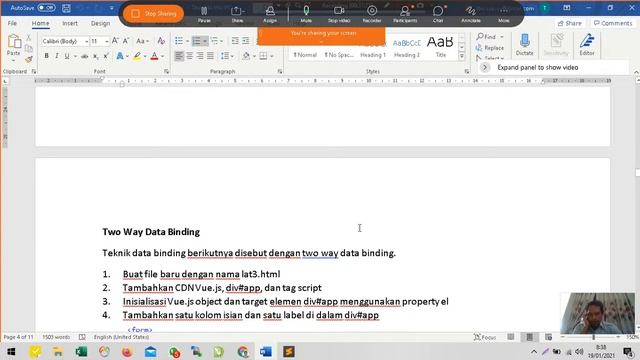This screenshot has height=360, width=640.
Task: Toggle Italic formatting
Action: (57, 56)
